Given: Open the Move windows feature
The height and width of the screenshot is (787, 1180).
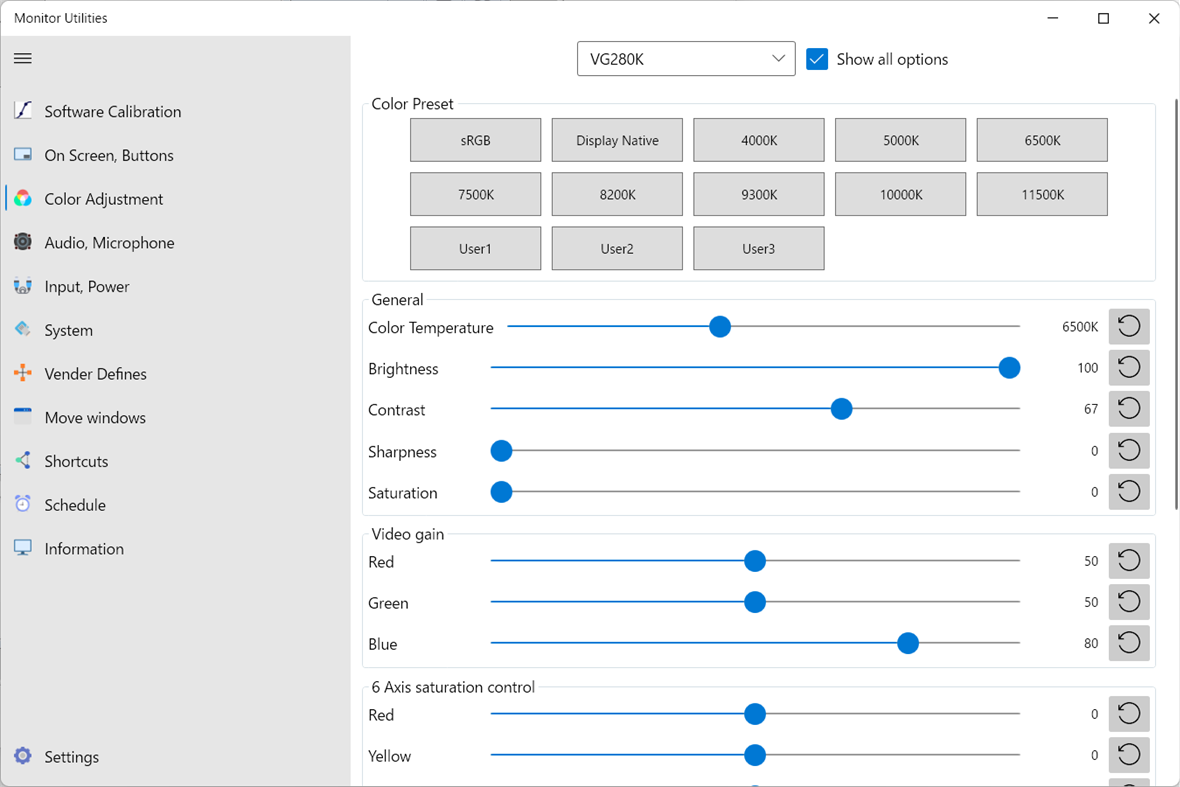Looking at the screenshot, I should click(x=95, y=417).
